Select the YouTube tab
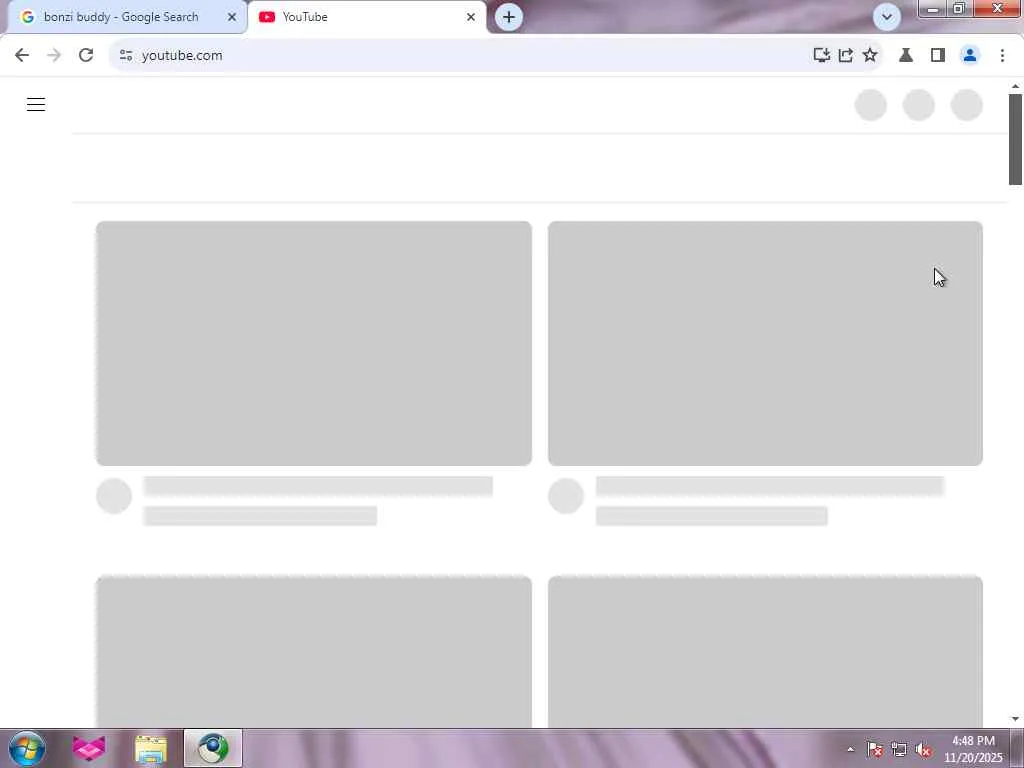Viewport: 1024px width, 768px height. 367,17
